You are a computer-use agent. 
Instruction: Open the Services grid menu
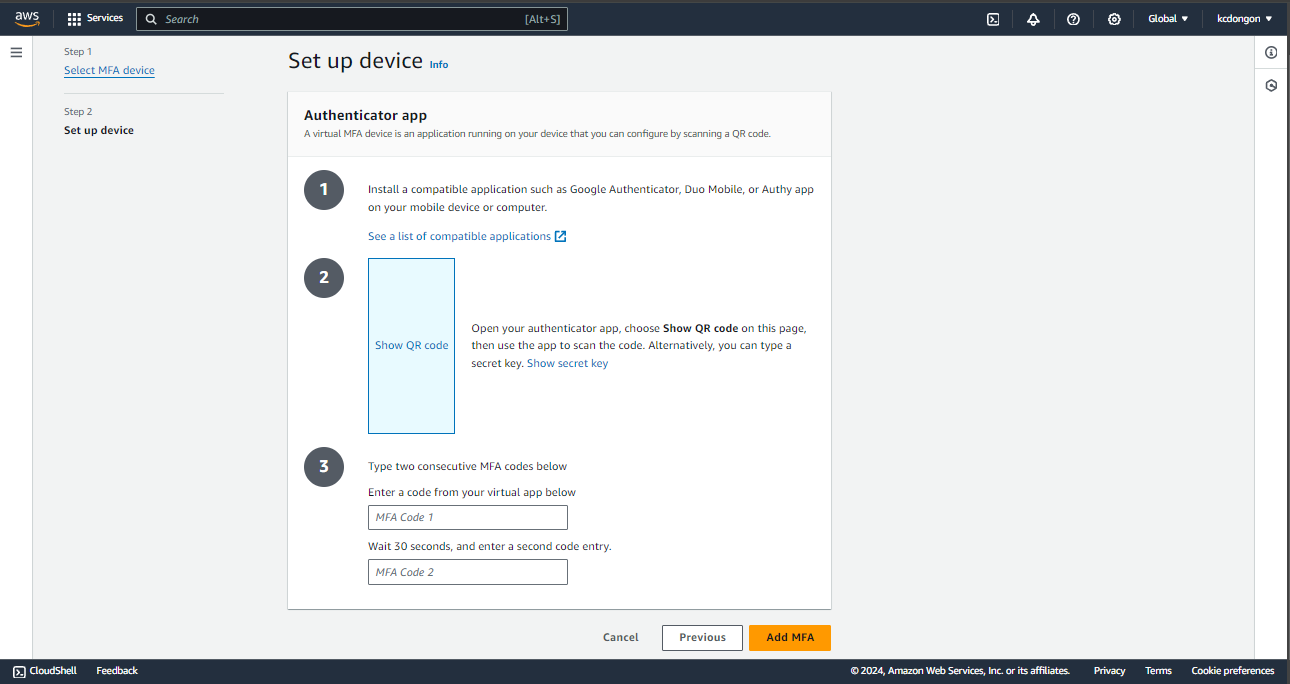pyautogui.click(x=95, y=18)
